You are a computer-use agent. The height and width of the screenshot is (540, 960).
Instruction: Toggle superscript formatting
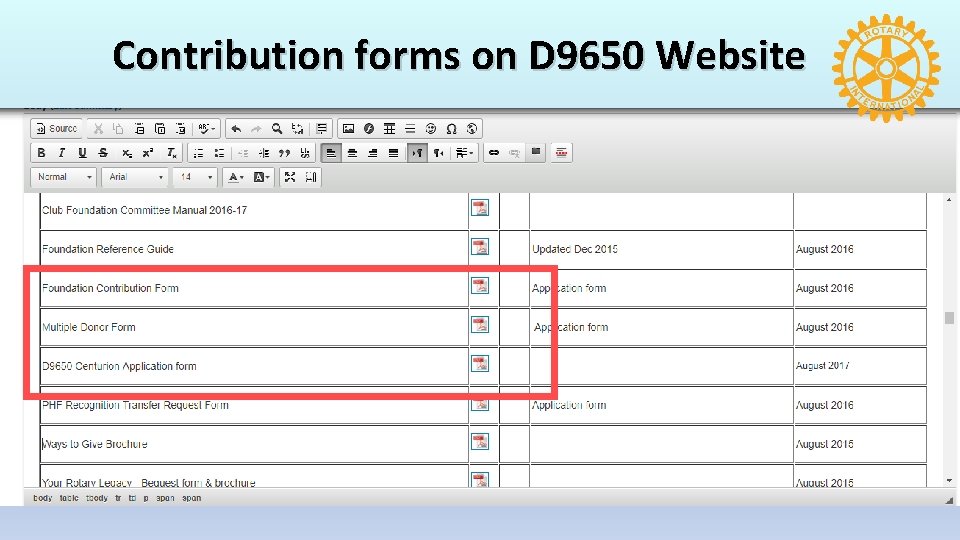pos(148,152)
